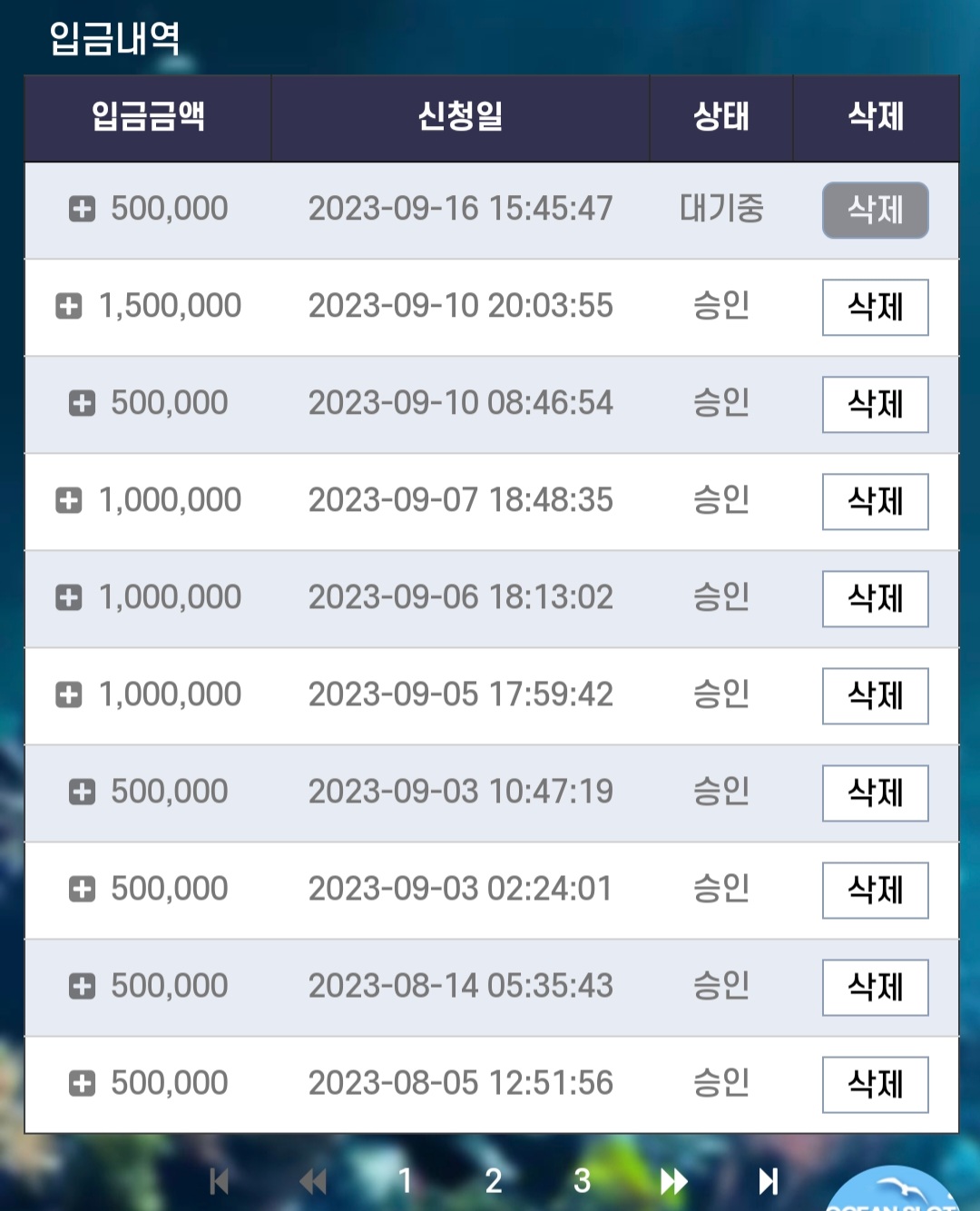Expand the 1,500,000 deposit row plus icon
Image resolution: width=980 pixels, height=1211 pixels.
tap(69, 306)
